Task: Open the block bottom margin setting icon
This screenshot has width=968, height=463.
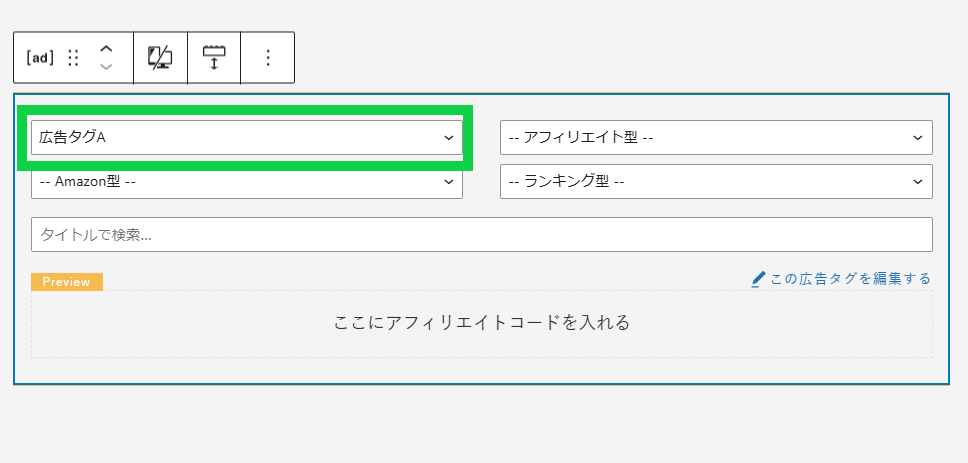Action: pyautogui.click(x=214, y=57)
